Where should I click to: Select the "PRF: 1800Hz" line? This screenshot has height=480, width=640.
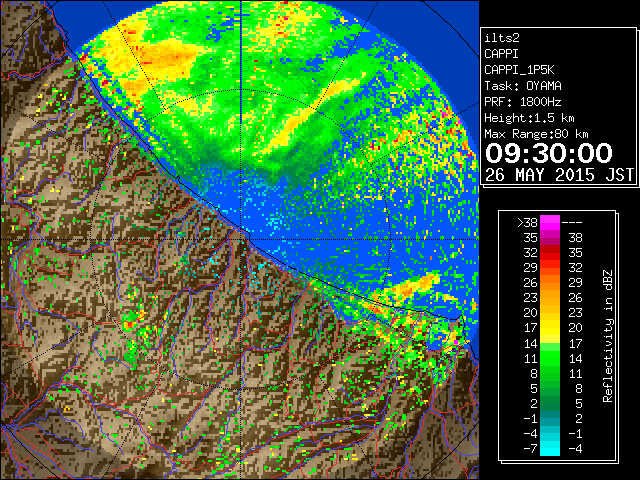click(523, 102)
